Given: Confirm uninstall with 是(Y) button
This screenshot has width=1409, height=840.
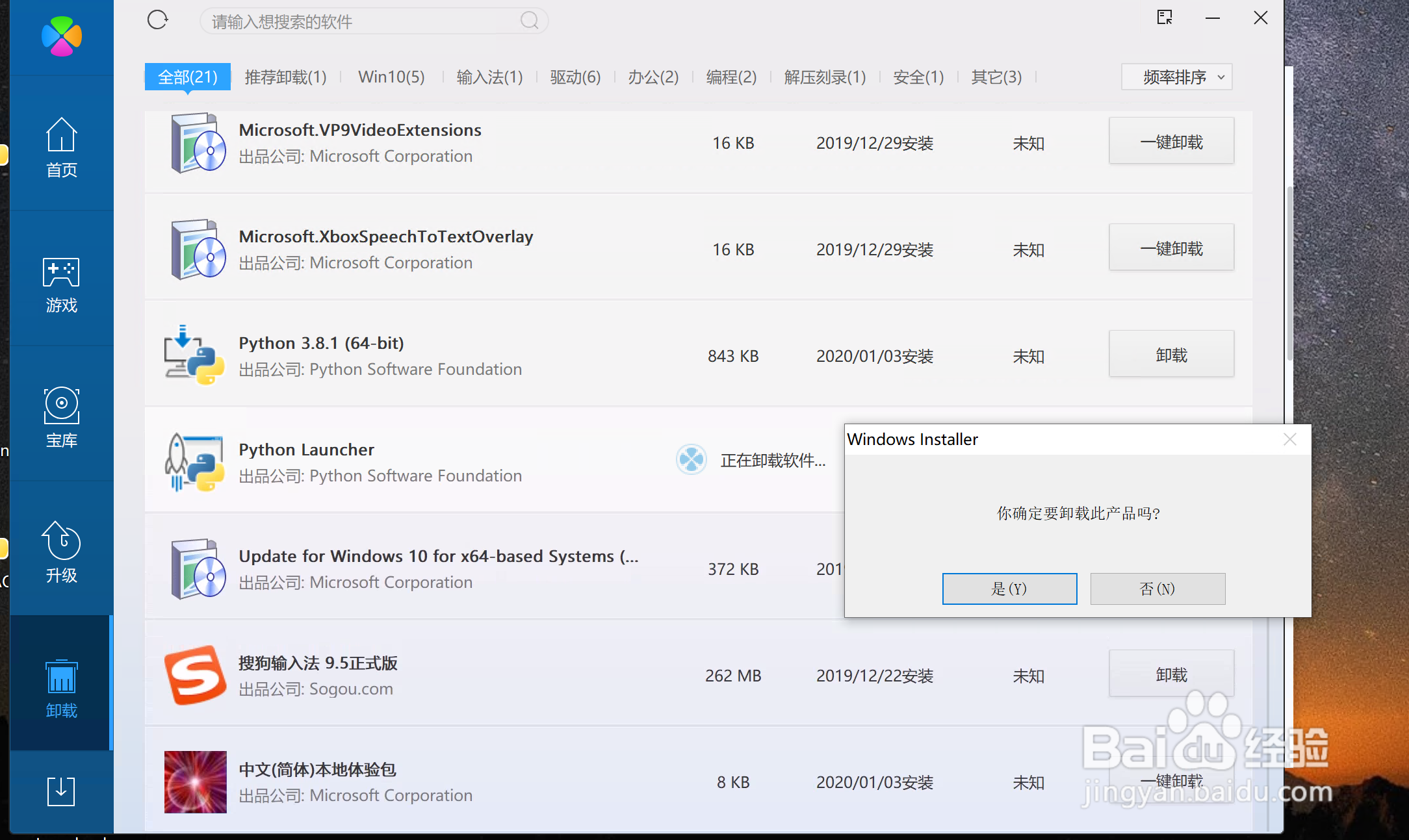Looking at the screenshot, I should (1009, 589).
